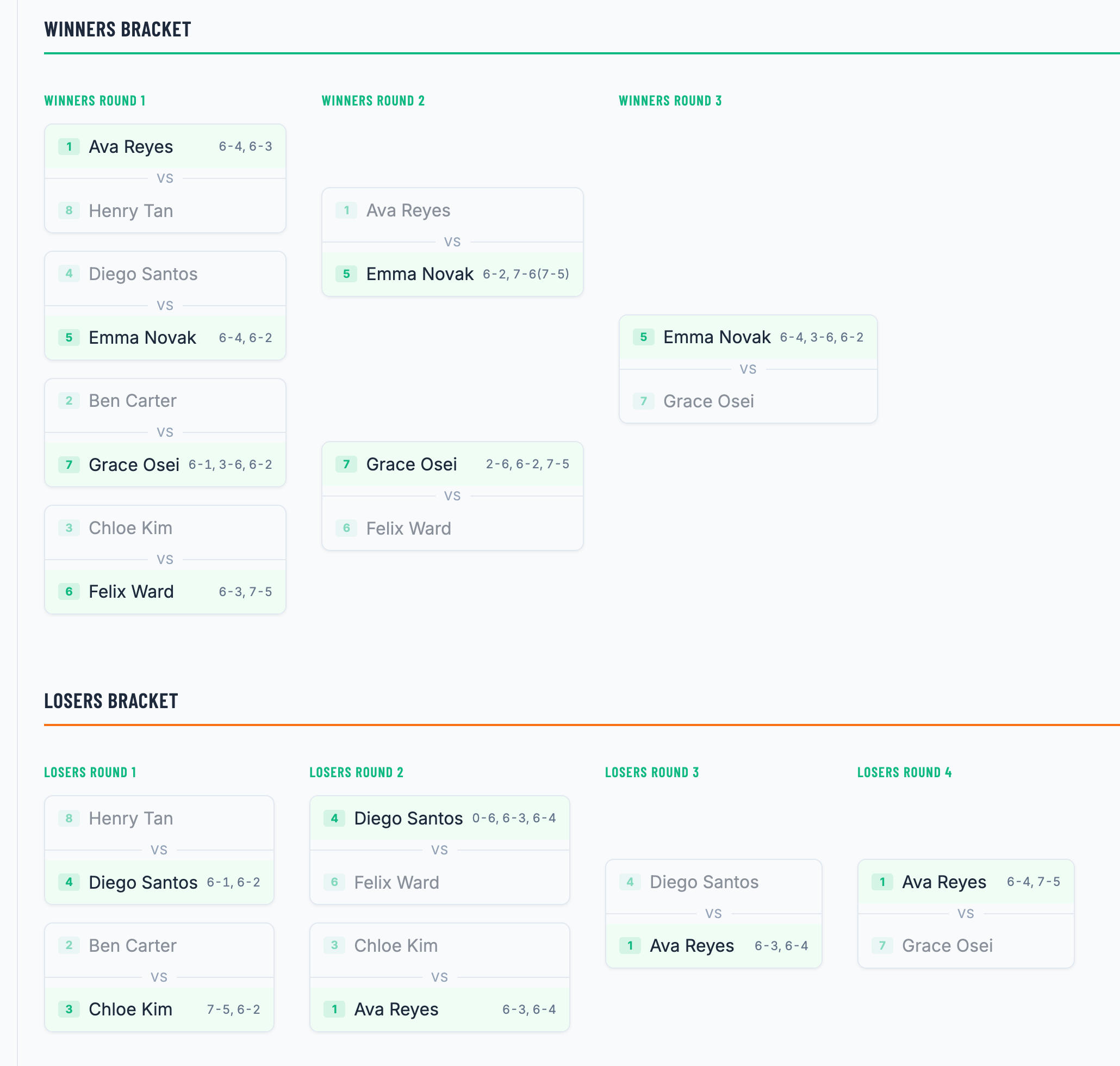The width and height of the screenshot is (1120, 1066).
Task: Click the Winners Bracket heading
Action: pos(117,29)
